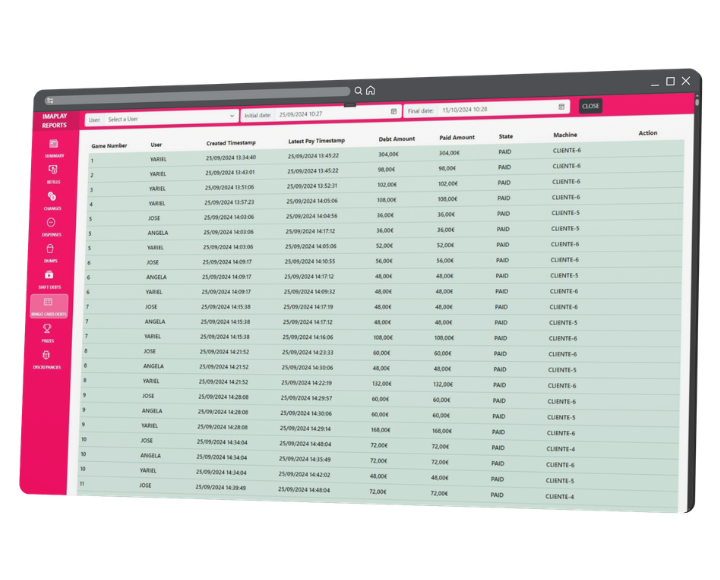The image size is (720, 580).
Task: Open Final date calendar picker
Action: coord(562,106)
